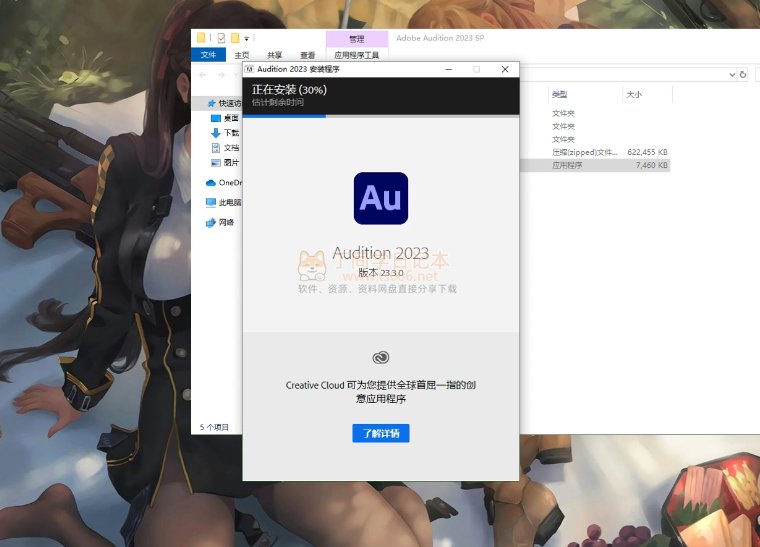
Task: Click the installer title bar Adobe icon
Action: point(249,69)
